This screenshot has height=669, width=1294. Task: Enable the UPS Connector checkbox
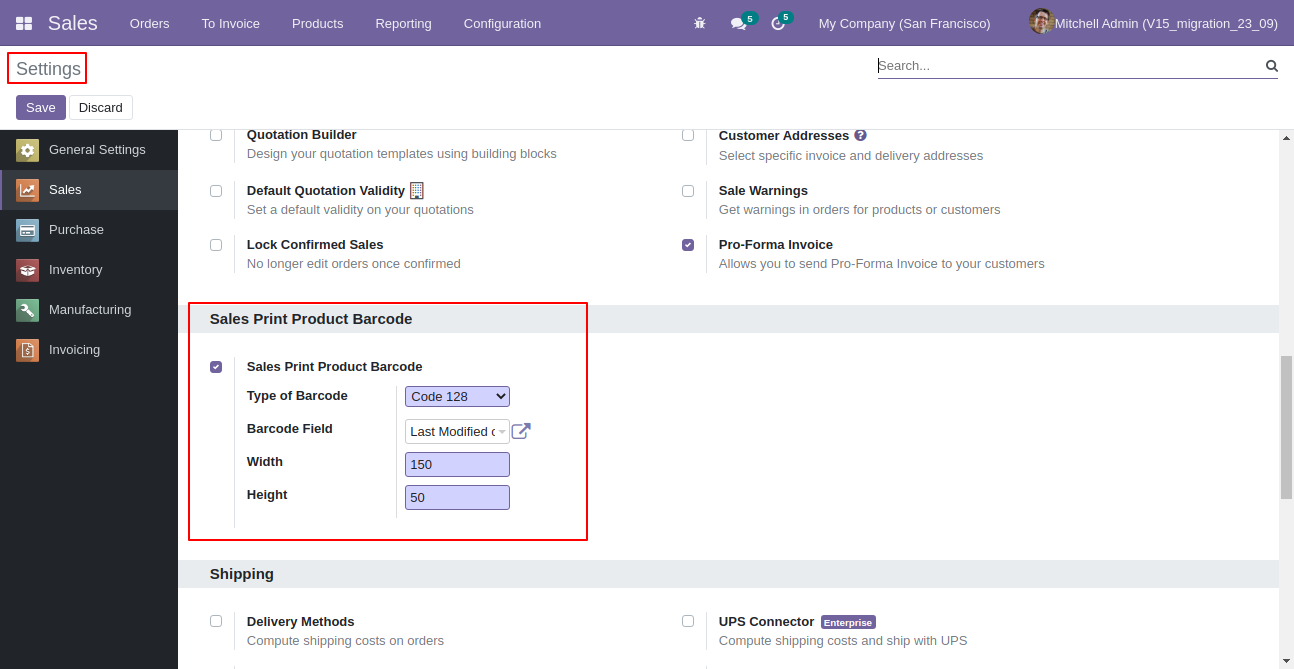(x=688, y=621)
